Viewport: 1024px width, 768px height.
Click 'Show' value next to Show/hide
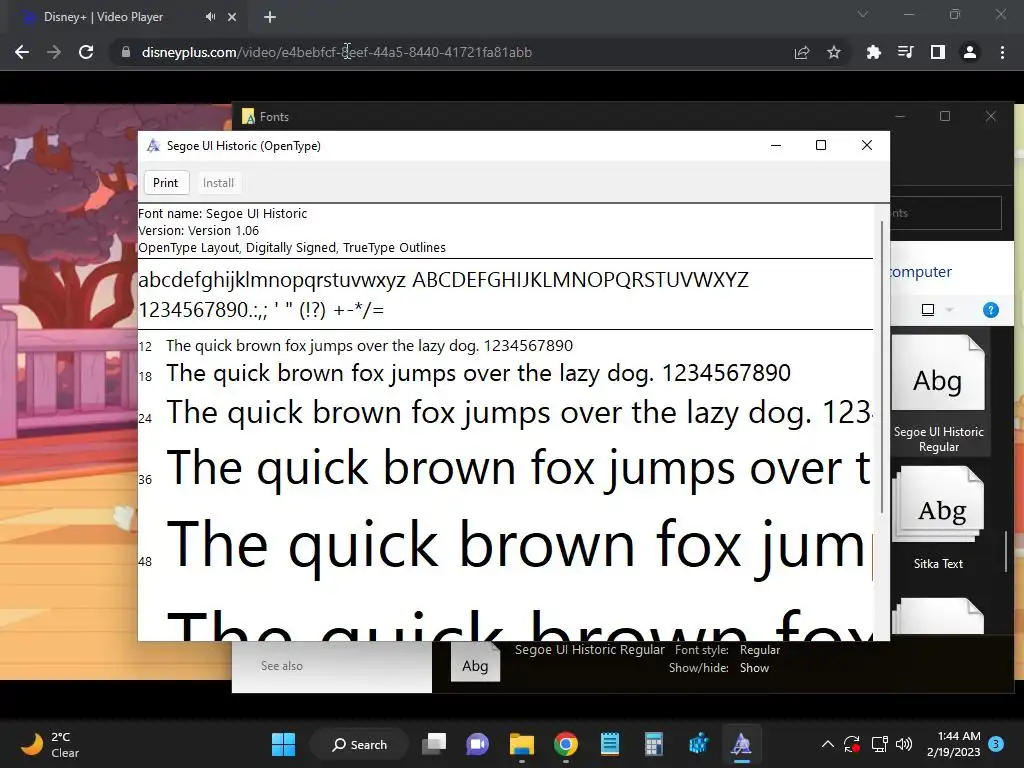pyautogui.click(x=754, y=668)
